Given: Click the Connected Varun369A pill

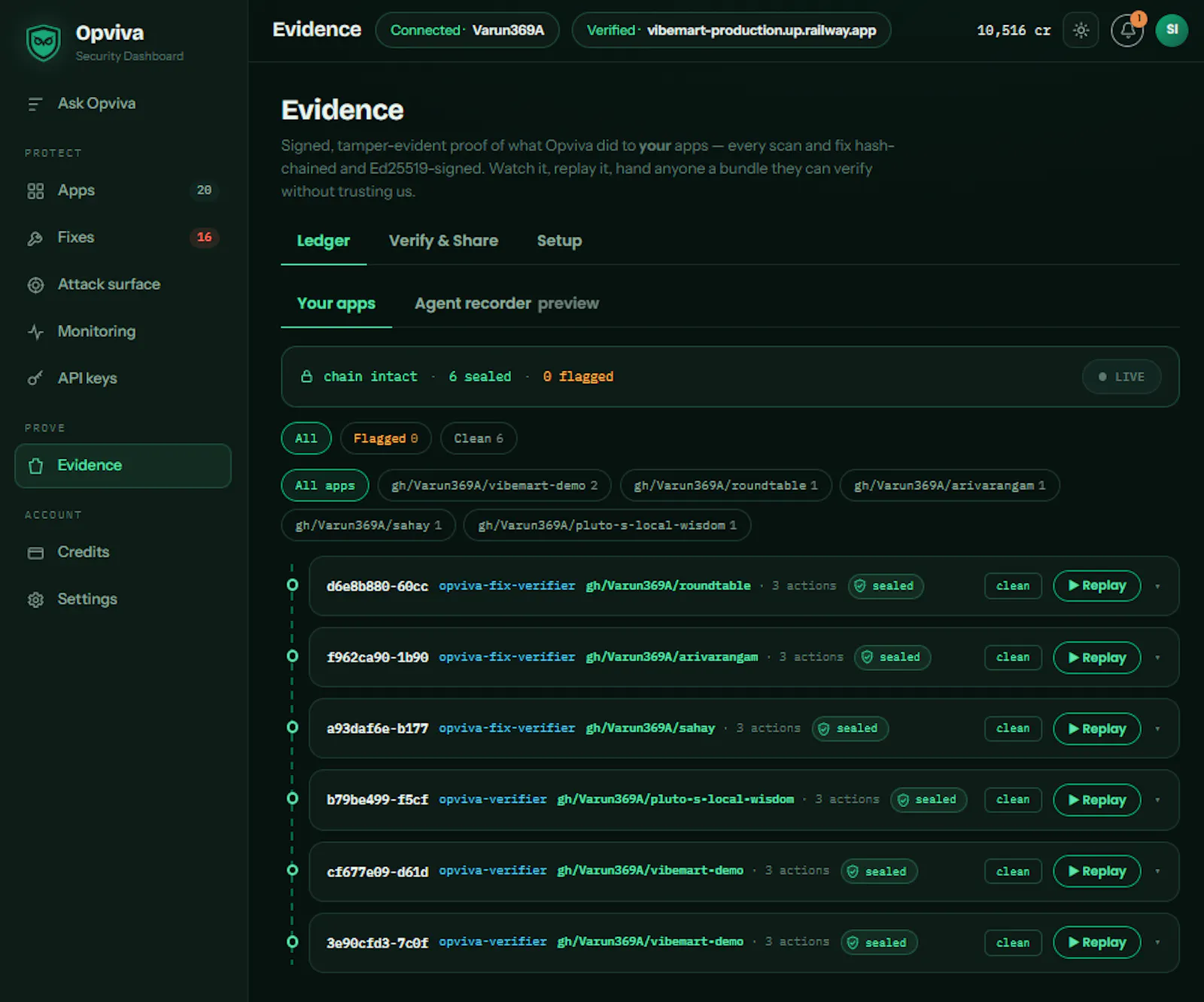Looking at the screenshot, I should point(467,30).
